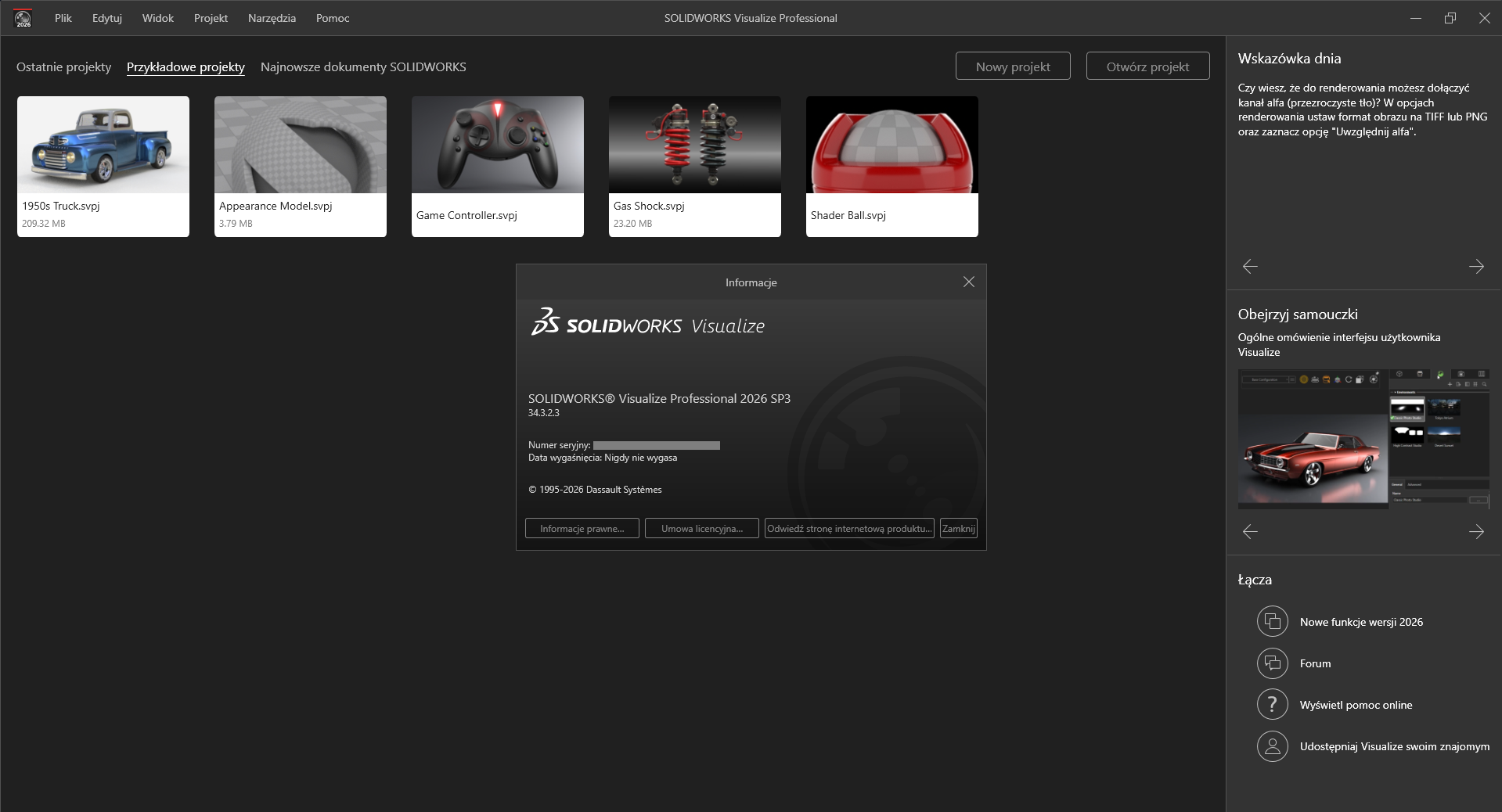The height and width of the screenshot is (812, 1502).
Task: Show Najnowsze dokumenty SOLIDWORKS tab
Action: pos(363,67)
